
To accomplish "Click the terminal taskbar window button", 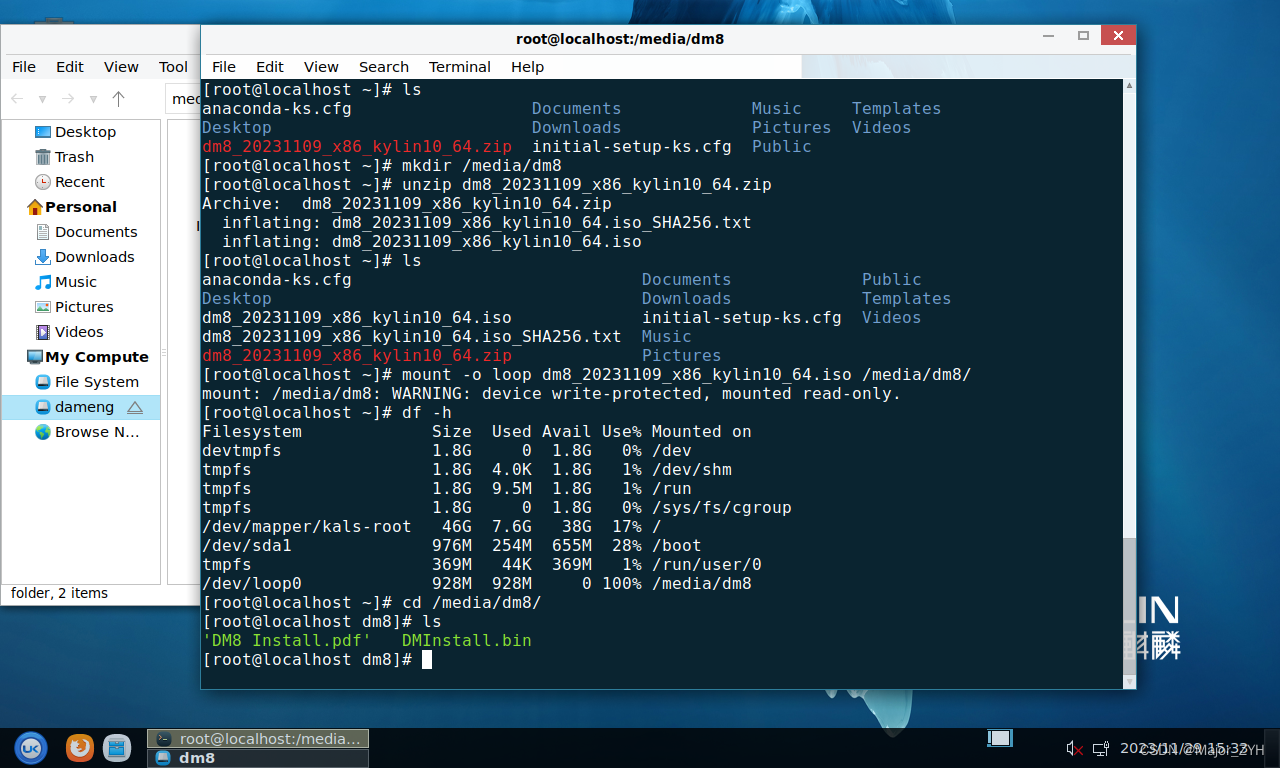I will [x=258, y=739].
